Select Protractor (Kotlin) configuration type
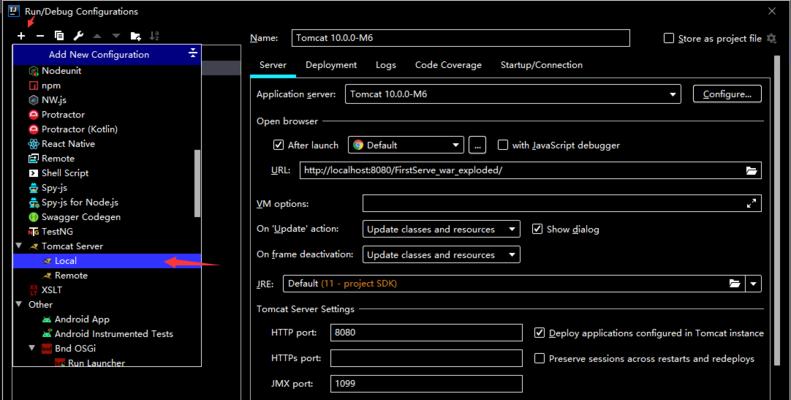 coord(107,129)
